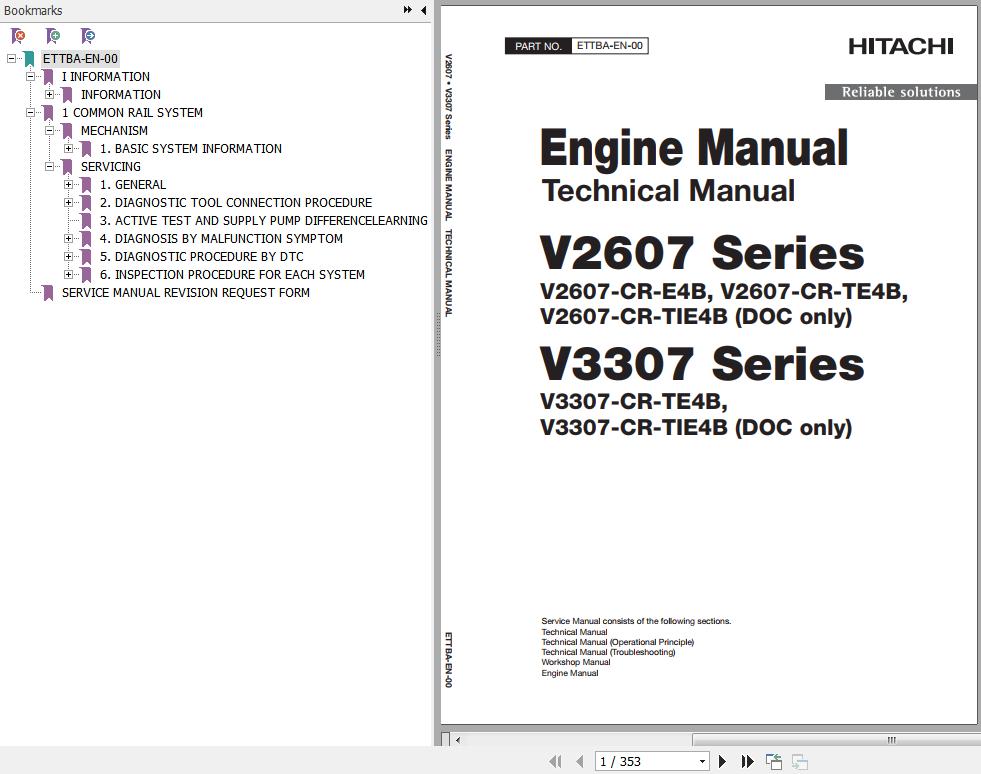Jump to the last page
The image size is (981, 774).
point(748,761)
